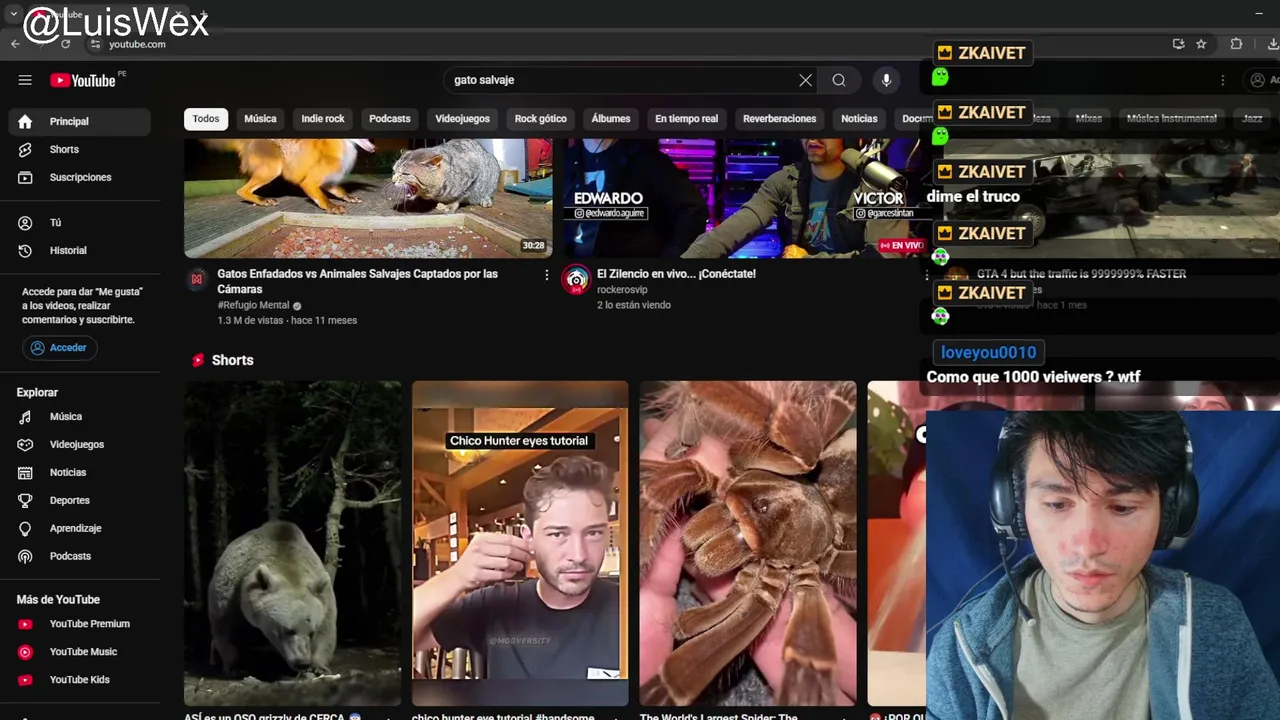Open YouTube Premium in sidebar
This screenshot has width=1280, height=720.
(x=80, y=624)
